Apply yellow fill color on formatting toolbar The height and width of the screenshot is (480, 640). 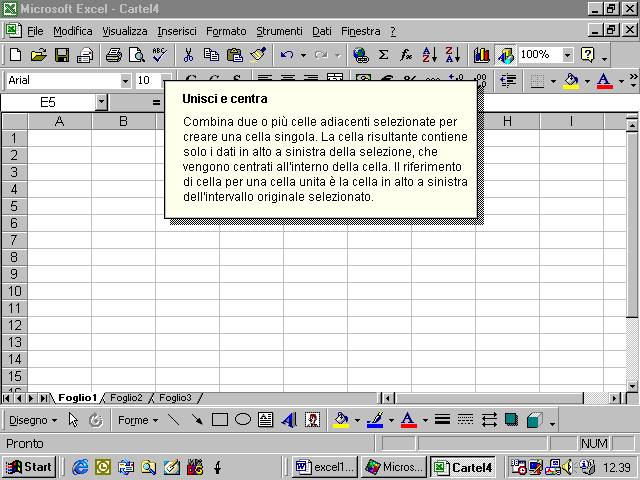coord(571,80)
